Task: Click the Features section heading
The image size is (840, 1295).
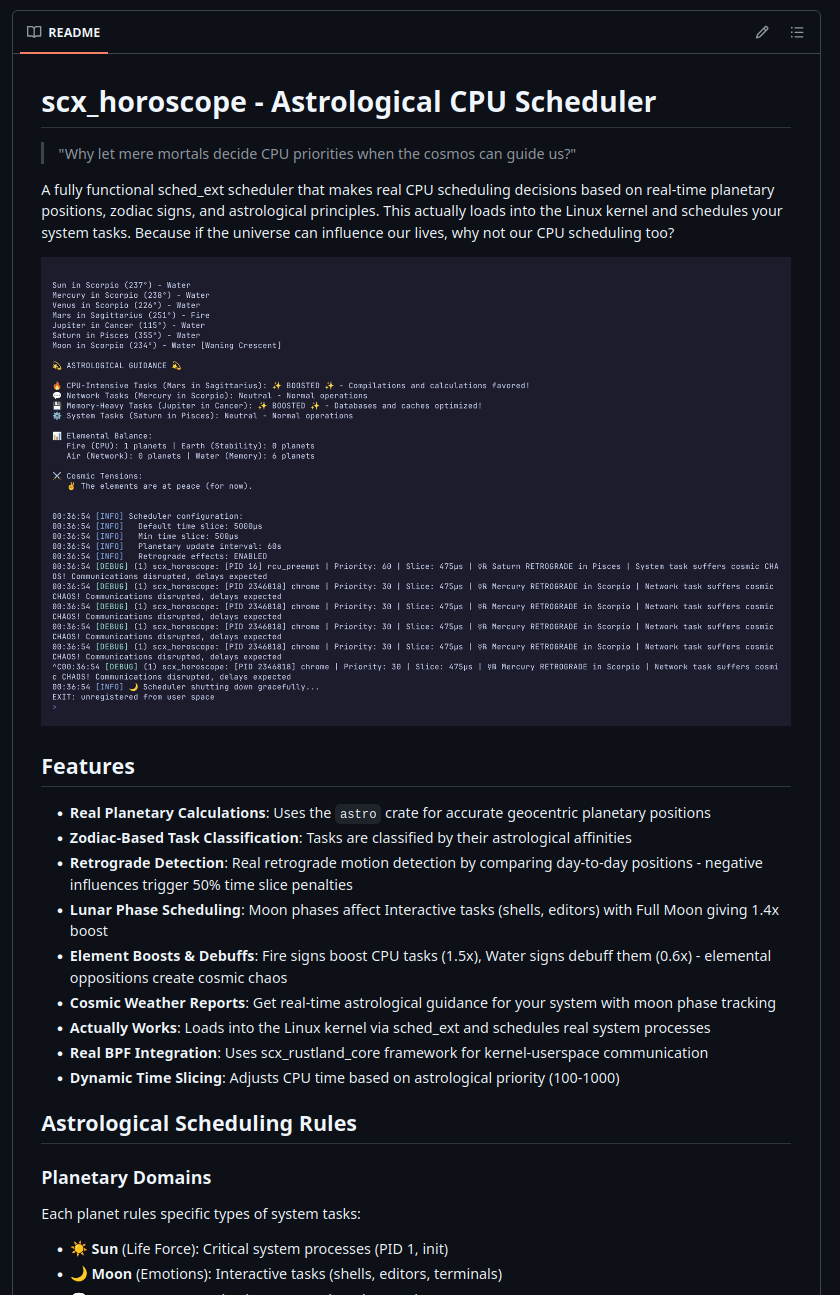Action: (88, 767)
